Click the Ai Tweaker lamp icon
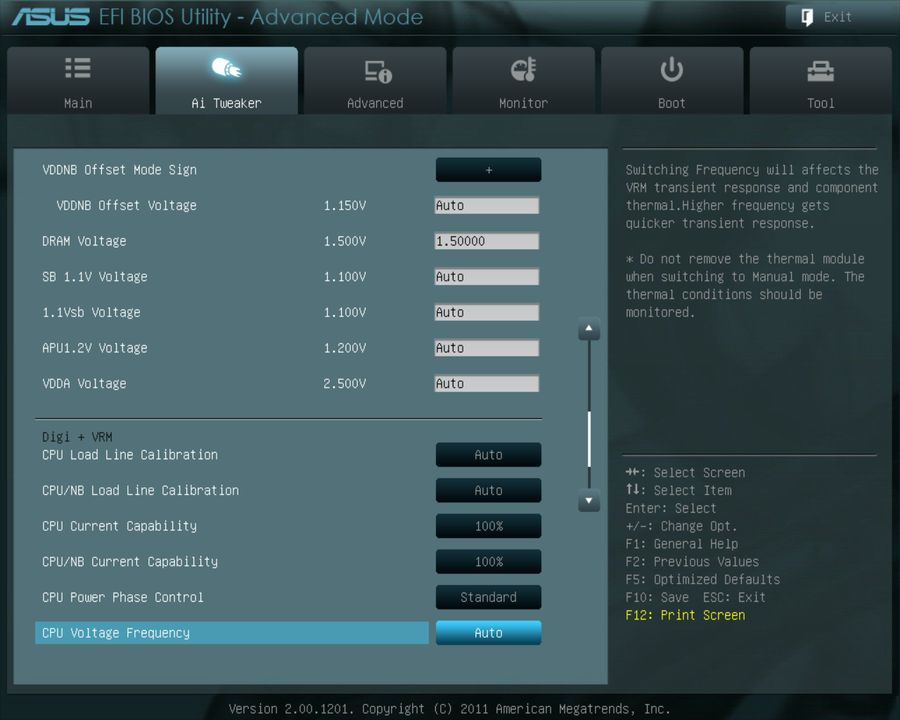The image size is (900, 720). (x=226, y=68)
